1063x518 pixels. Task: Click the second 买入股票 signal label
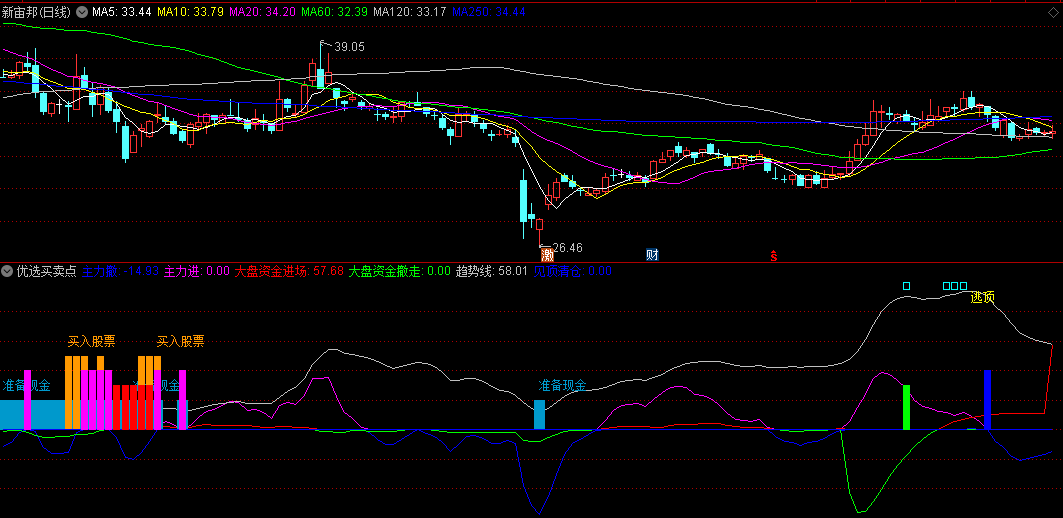180,341
